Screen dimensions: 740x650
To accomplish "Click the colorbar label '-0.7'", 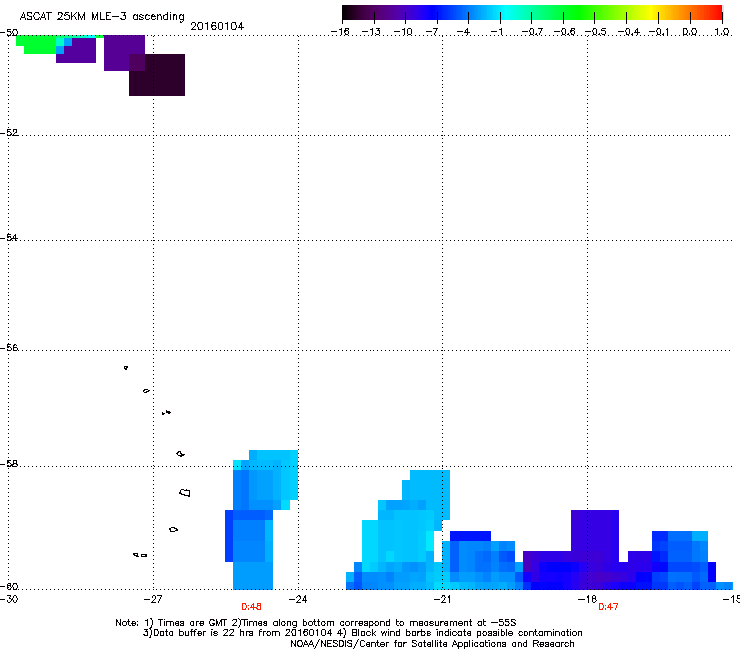I will click(x=532, y=32).
